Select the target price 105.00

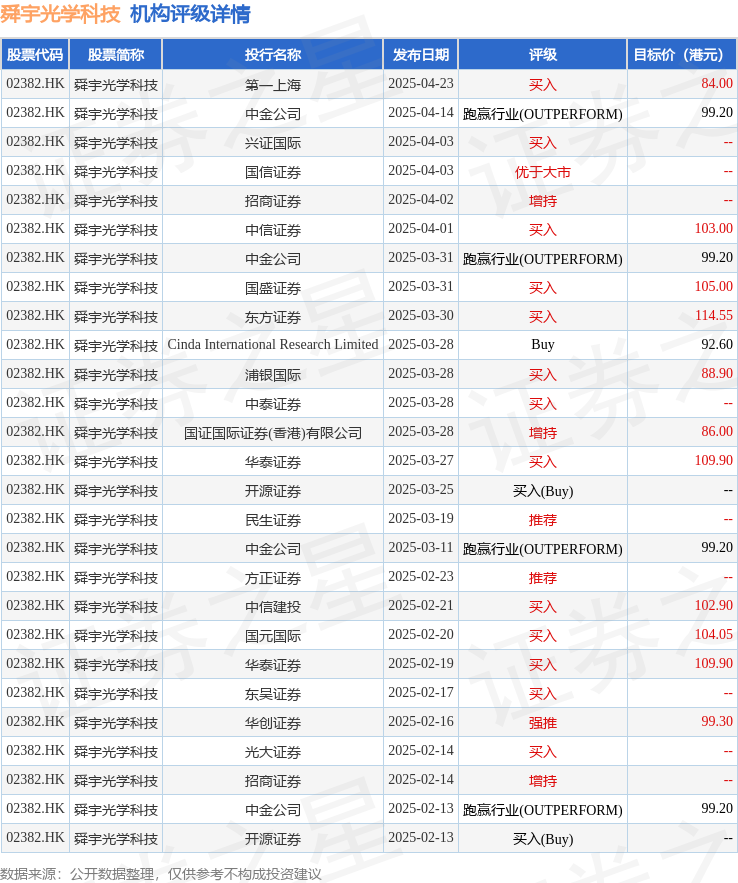714,287
